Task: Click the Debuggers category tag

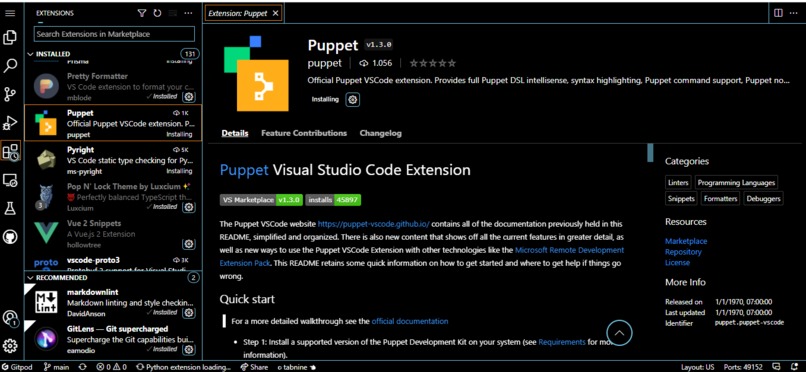Action: [x=763, y=198]
